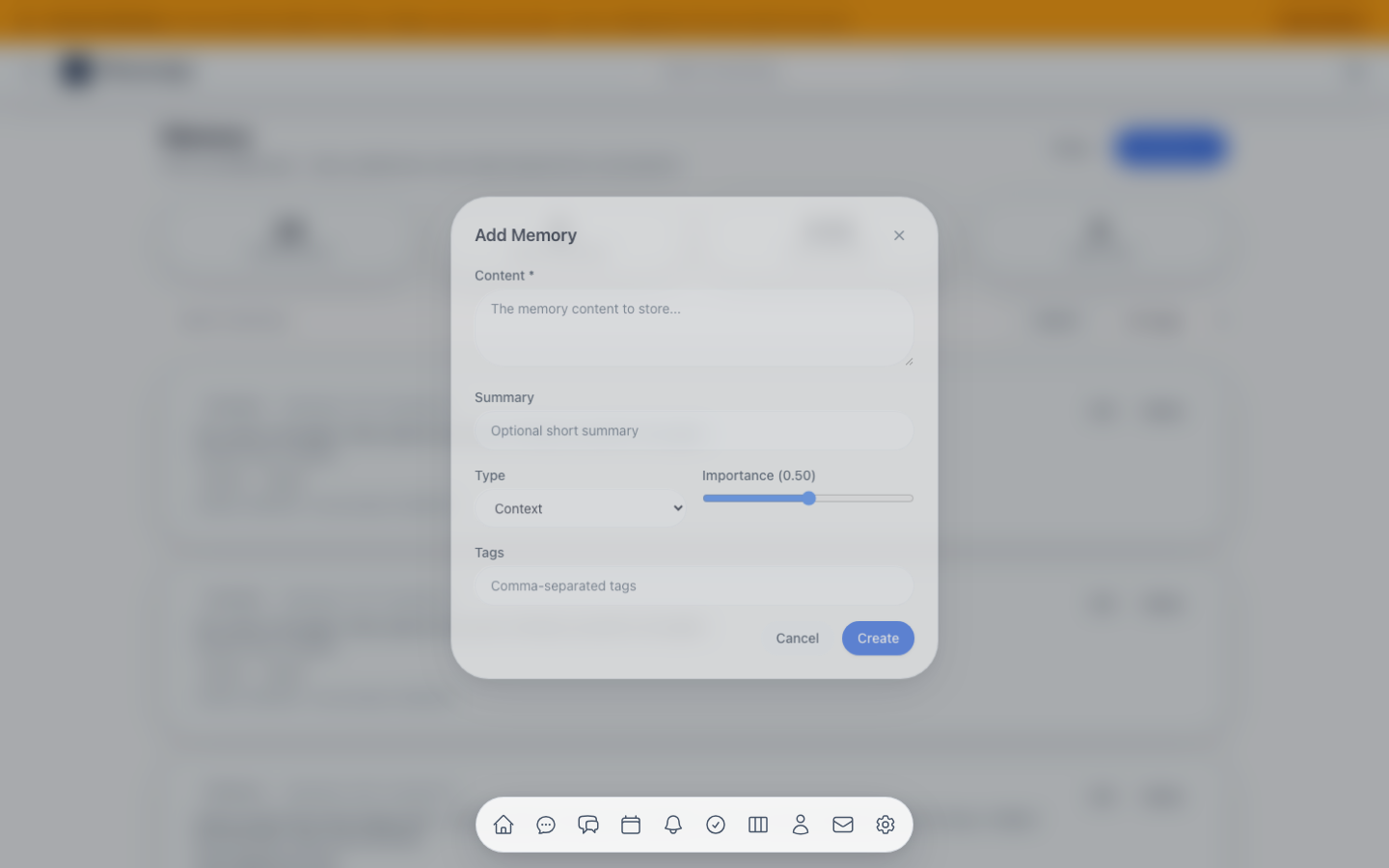The image size is (1389, 868).
Task: Click the Cancel button
Action: [797, 637]
